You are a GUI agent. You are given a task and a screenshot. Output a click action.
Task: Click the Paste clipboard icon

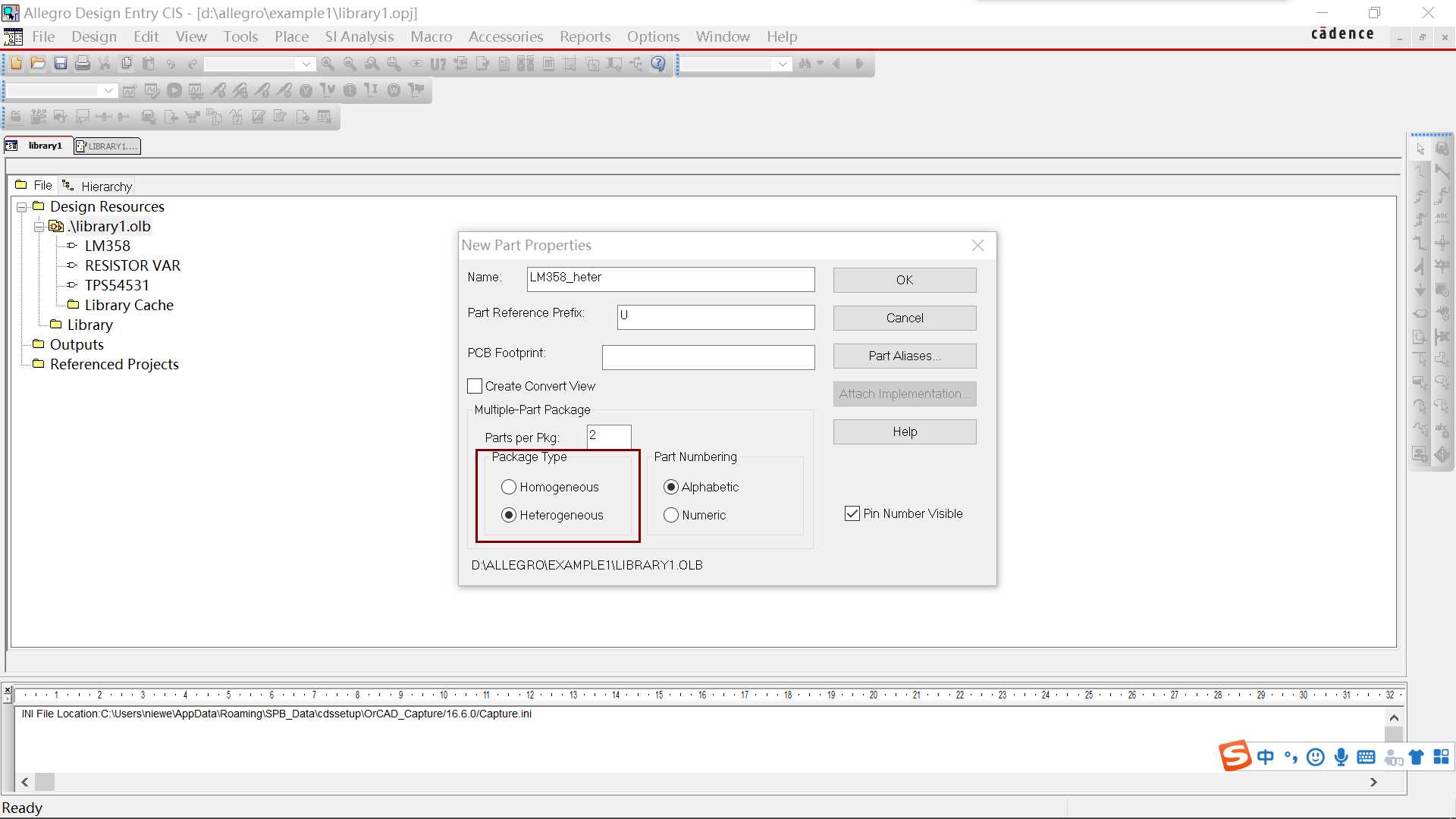[x=149, y=64]
